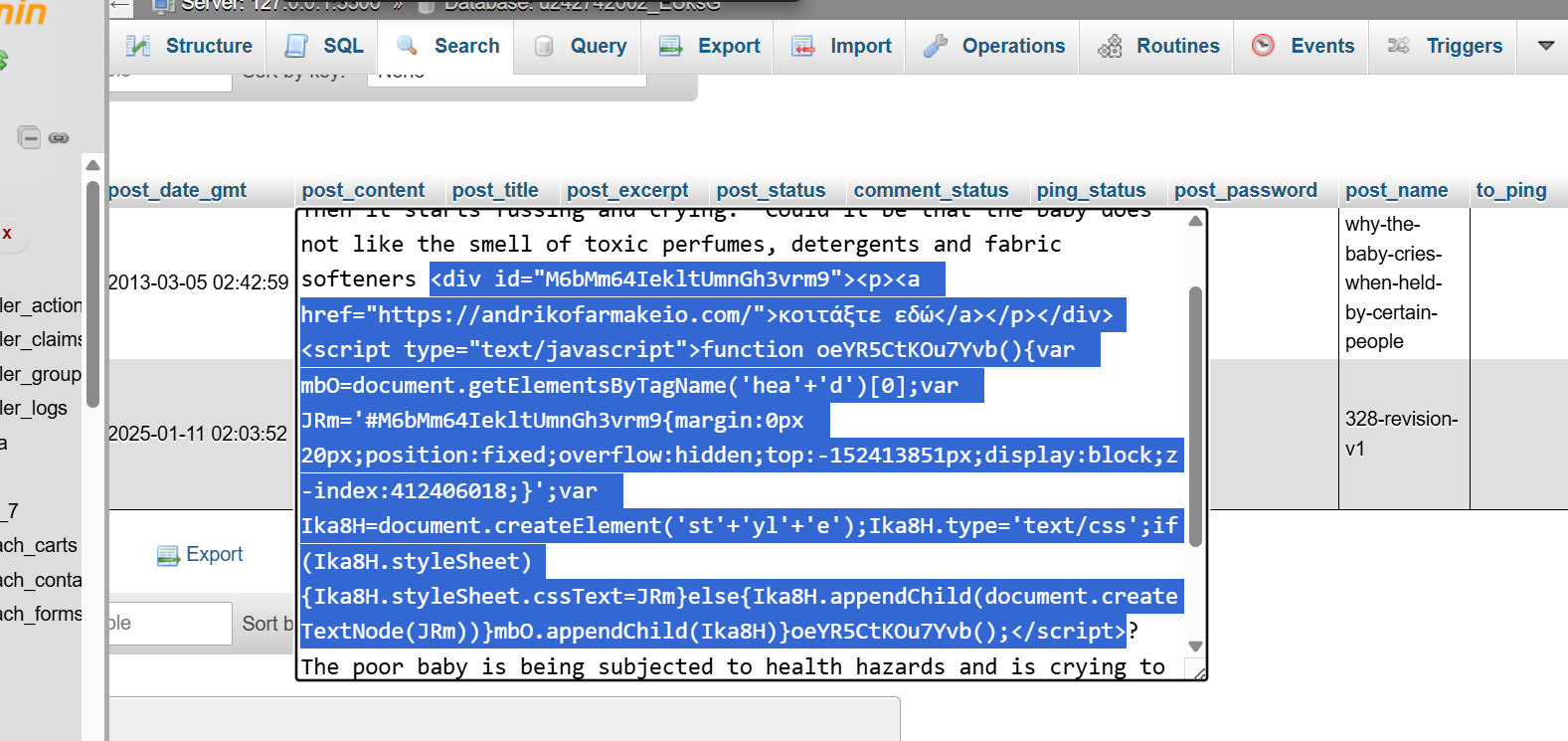Click the Structure tab icon
The image size is (1568, 741).
pyautogui.click(x=138, y=46)
